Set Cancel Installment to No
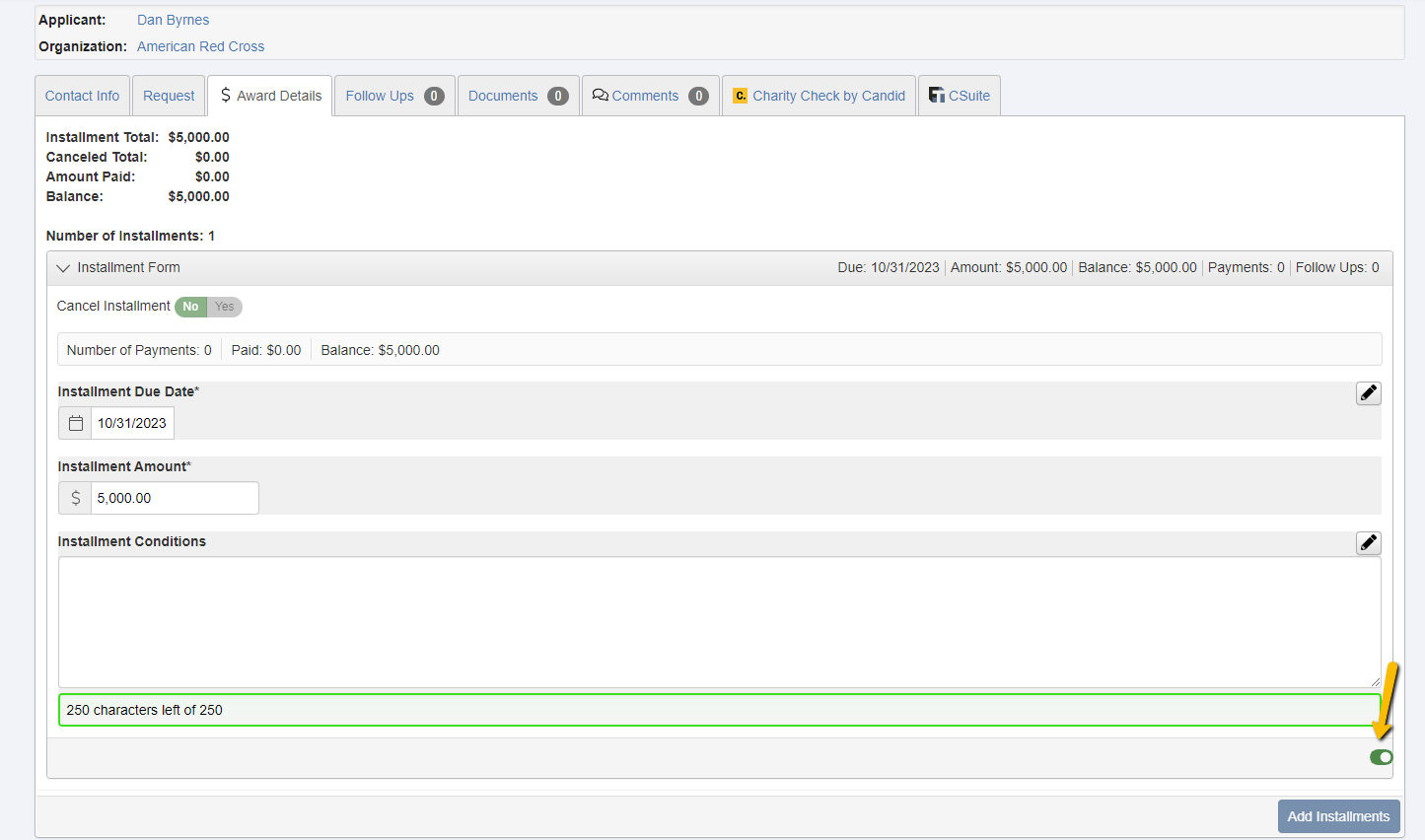Image resolution: width=1425 pixels, height=840 pixels. (x=190, y=307)
